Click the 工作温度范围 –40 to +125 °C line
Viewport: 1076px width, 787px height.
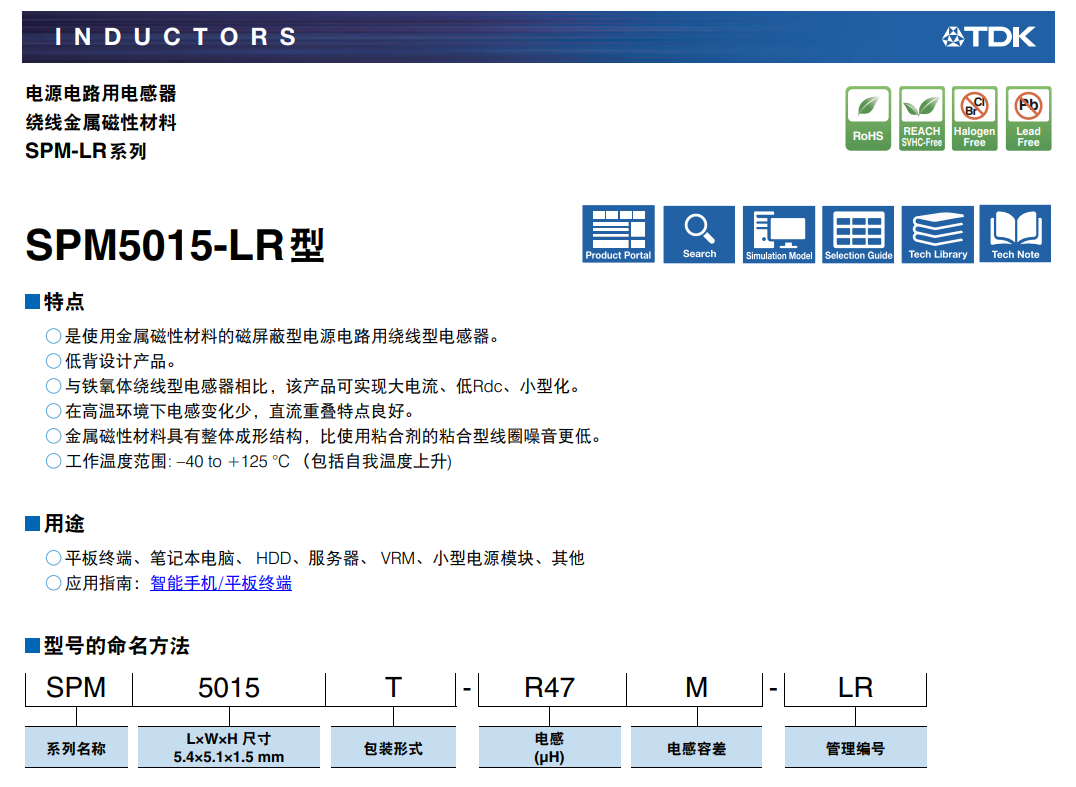click(x=249, y=461)
